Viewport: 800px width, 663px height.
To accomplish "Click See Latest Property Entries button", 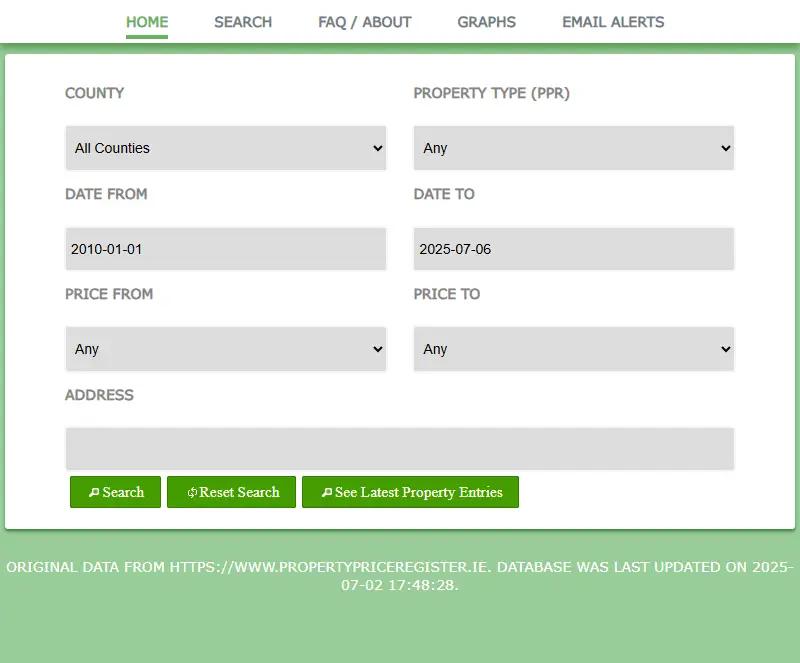I will point(410,492).
